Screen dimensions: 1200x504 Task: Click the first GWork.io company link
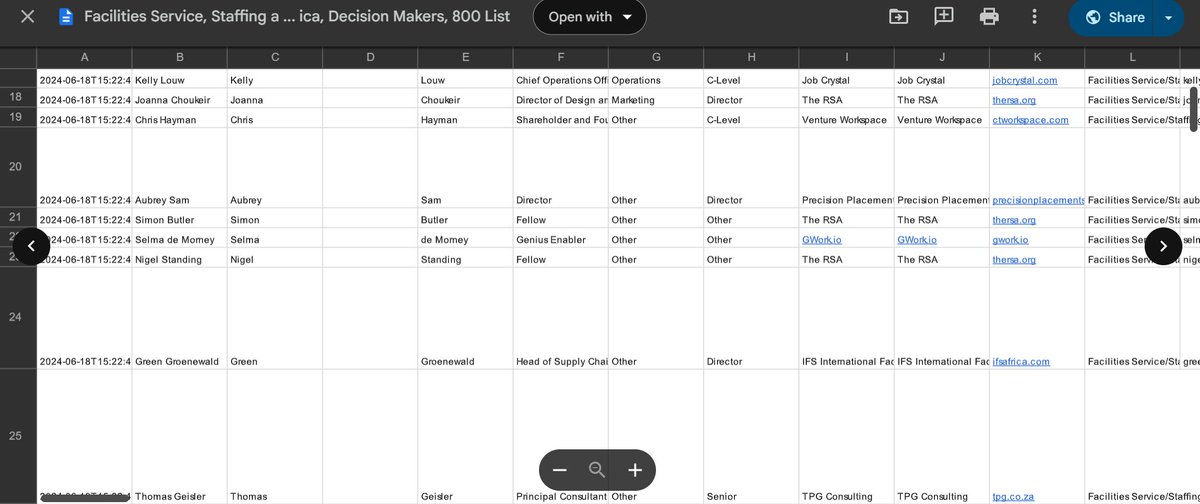(x=822, y=240)
